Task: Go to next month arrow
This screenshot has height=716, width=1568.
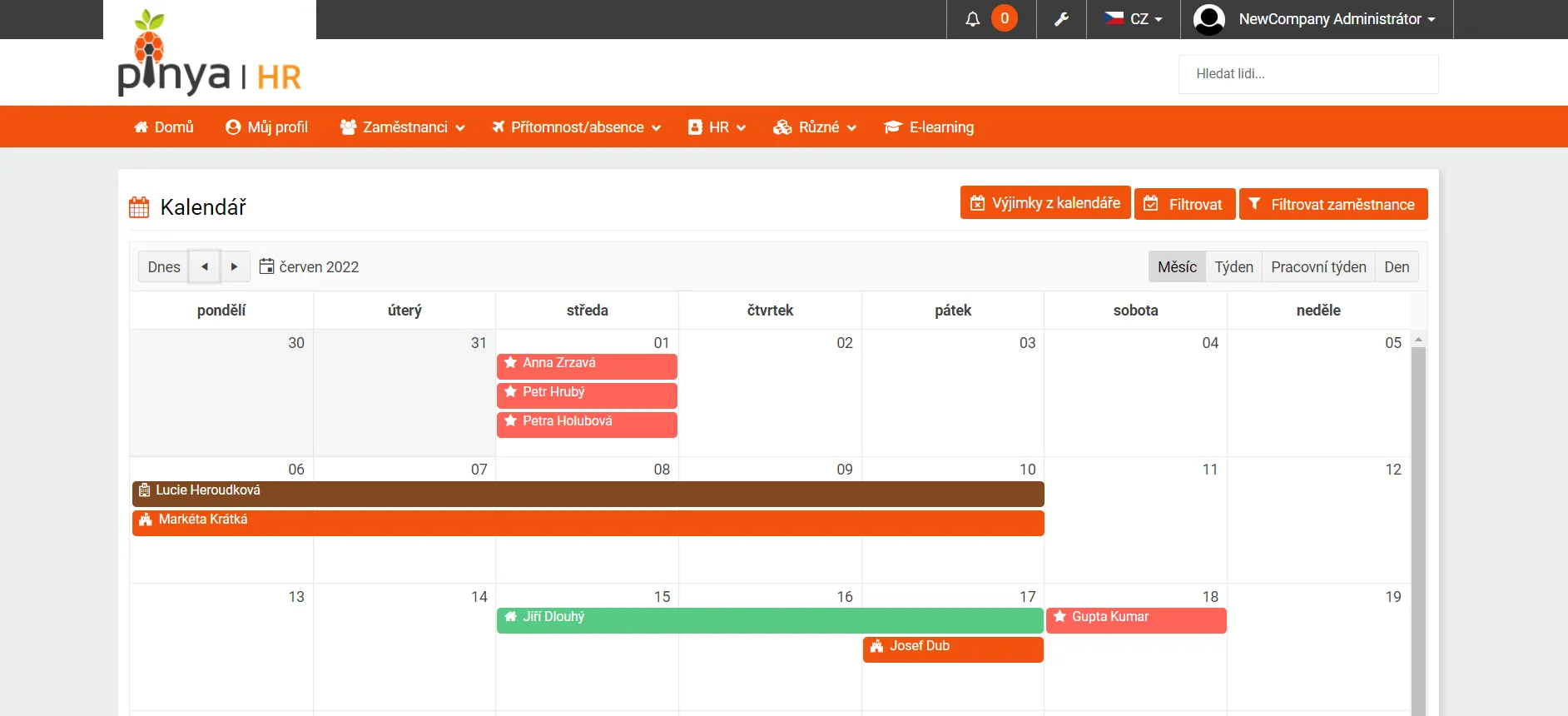Action: coord(235,266)
